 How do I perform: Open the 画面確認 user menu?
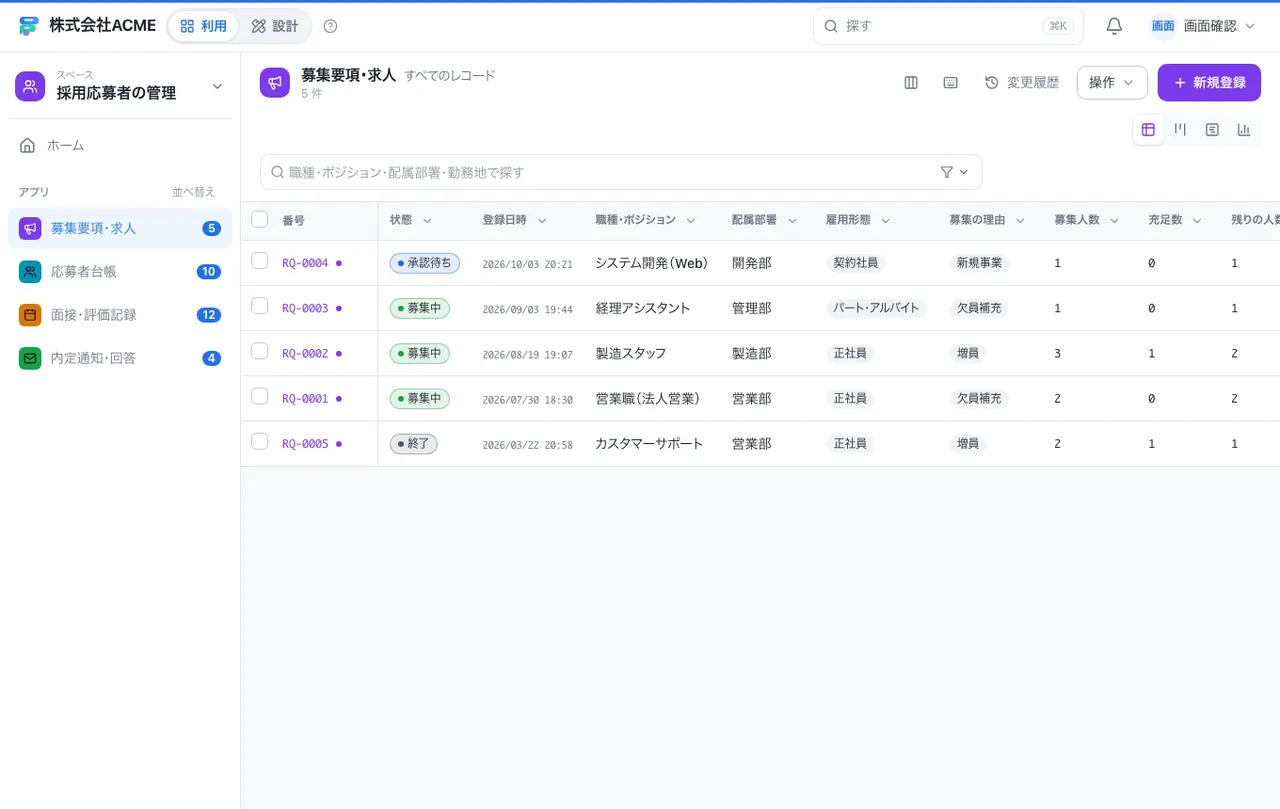click(1202, 26)
